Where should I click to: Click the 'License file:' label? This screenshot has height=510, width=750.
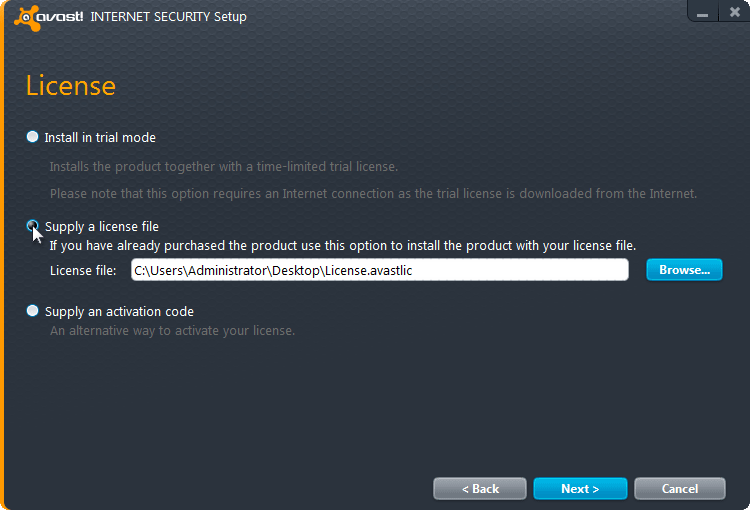click(x=83, y=271)
